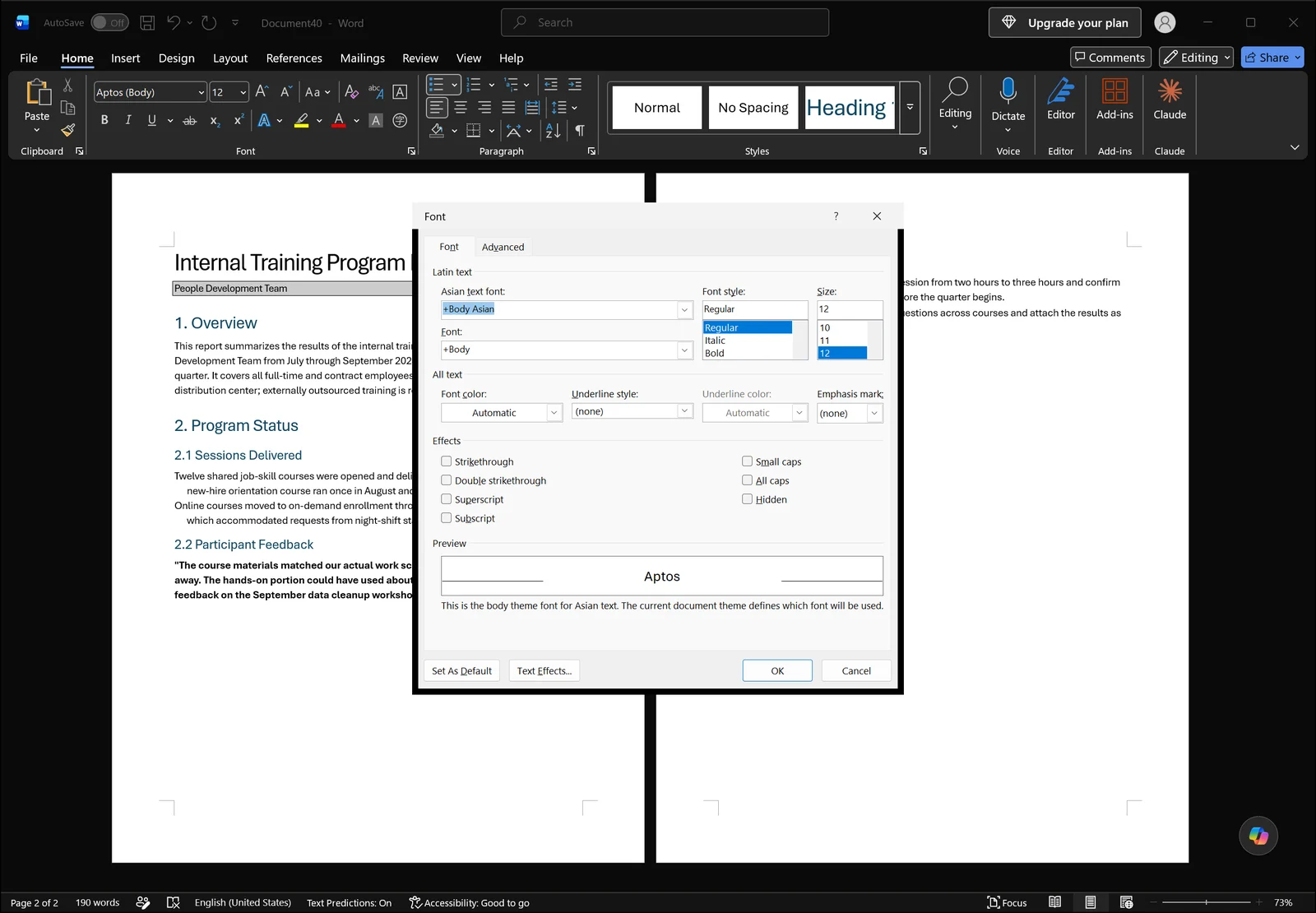
Task: Click Upgrade your plan button
Action: (1064, 22)
